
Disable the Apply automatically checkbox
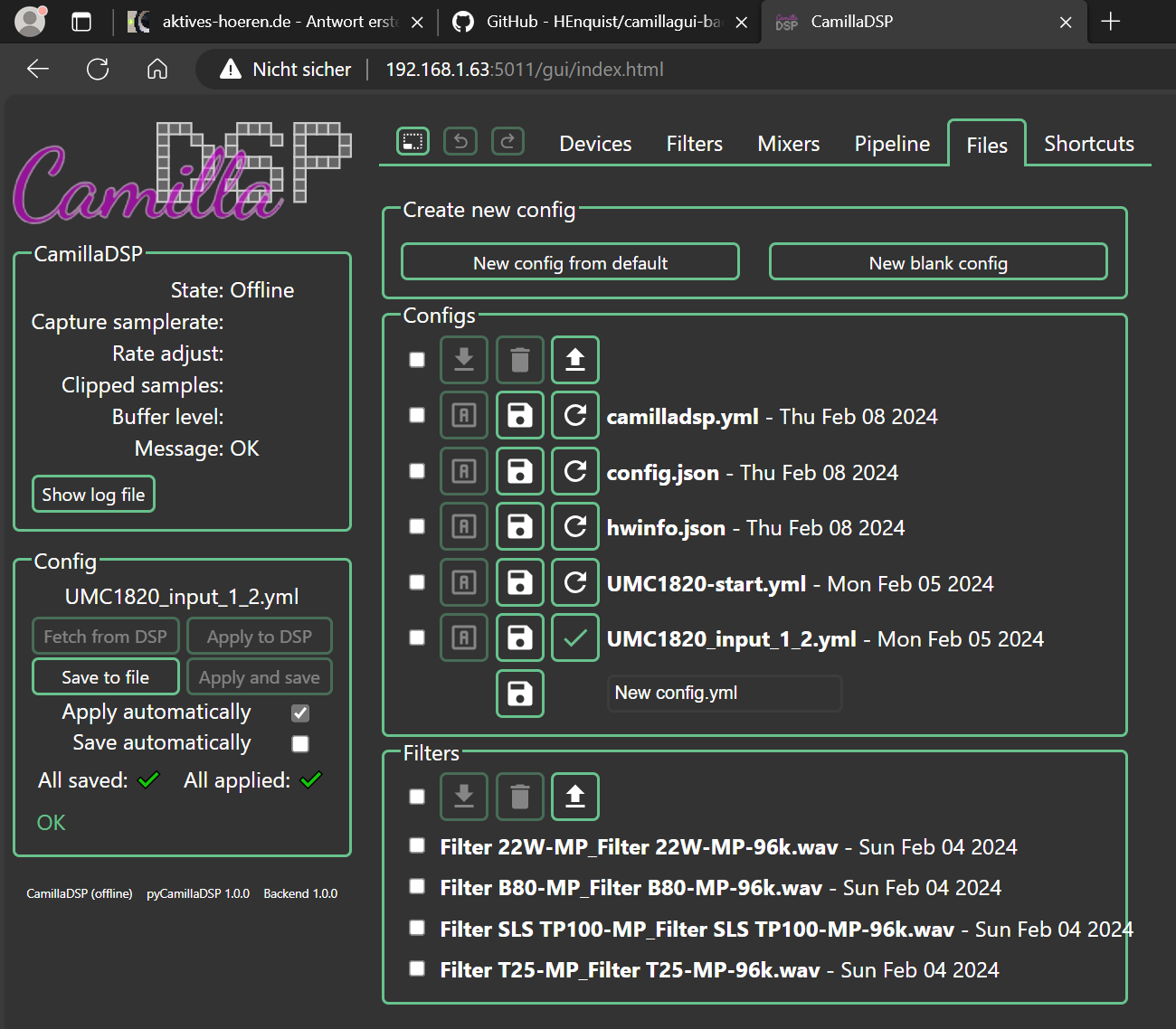click(300, 713)
